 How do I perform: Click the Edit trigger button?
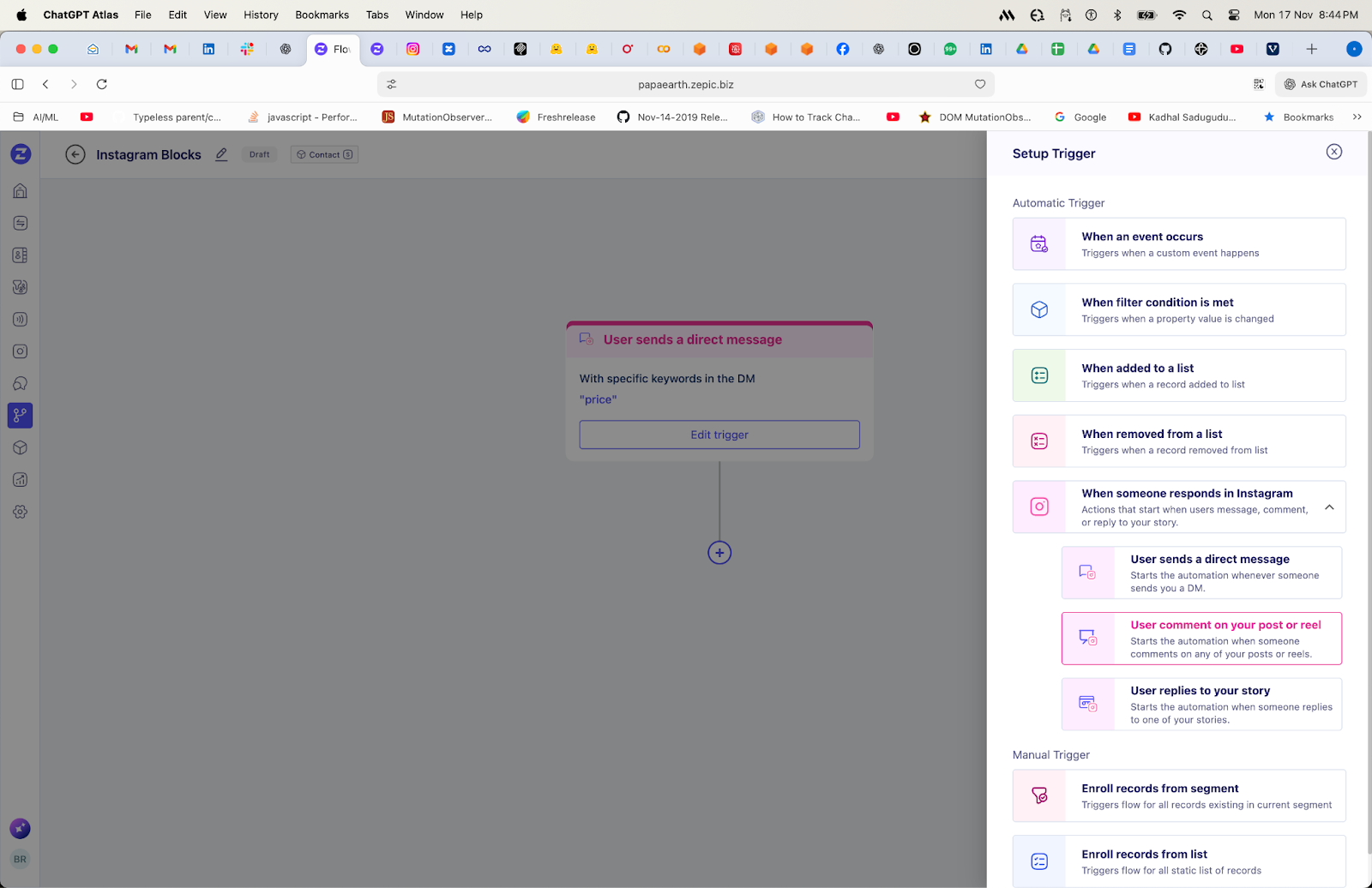click(x=719, y=435)
